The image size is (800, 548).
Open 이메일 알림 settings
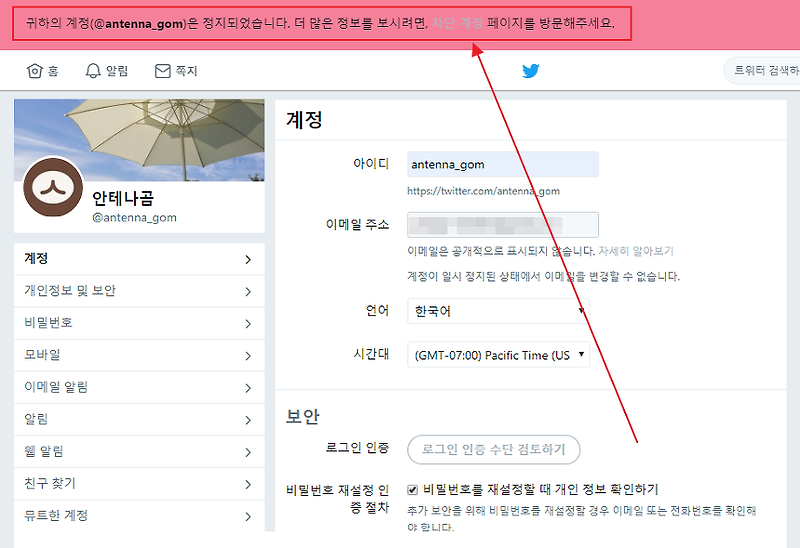[139, 387]
